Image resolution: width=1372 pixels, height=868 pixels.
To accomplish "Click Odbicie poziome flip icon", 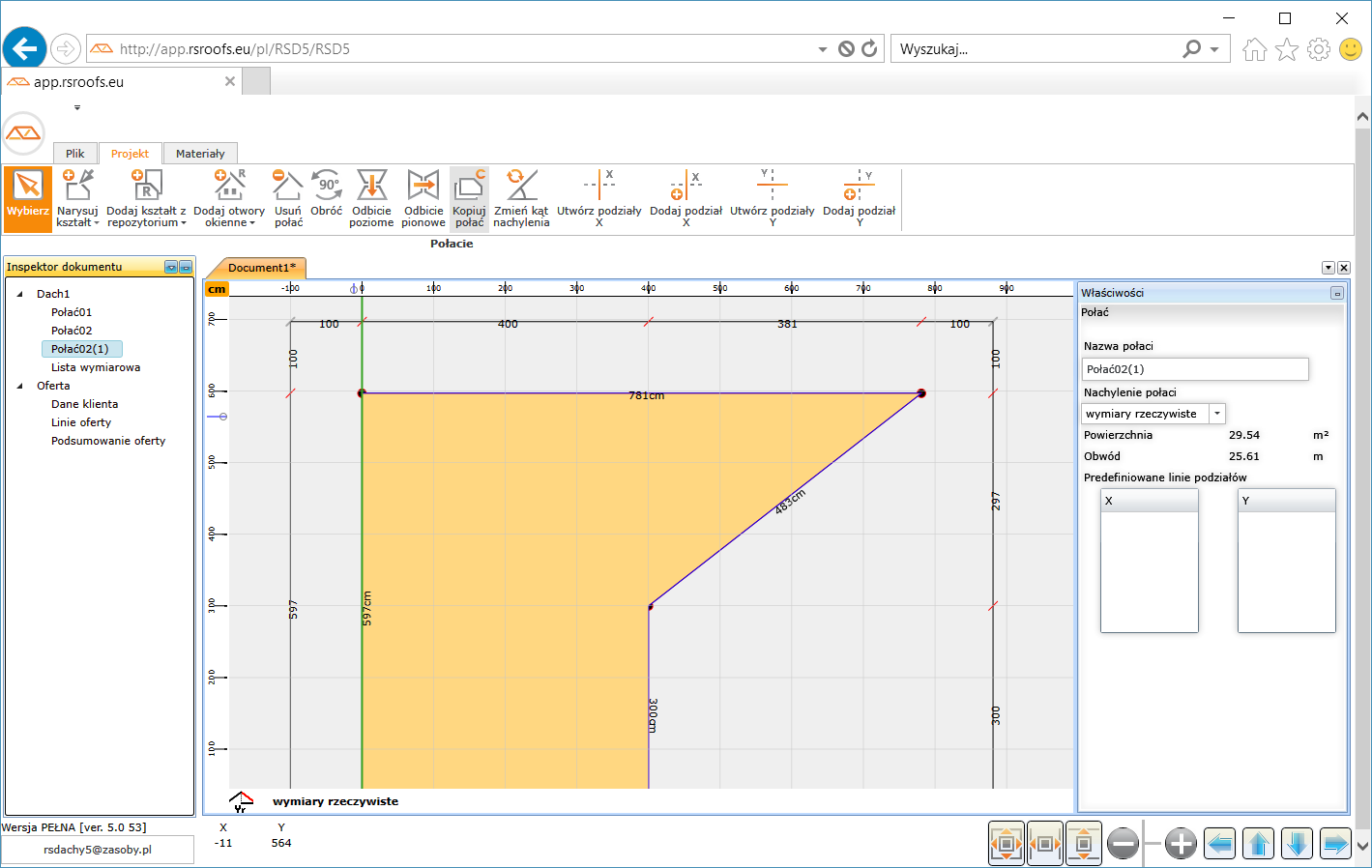I will point(371,198).
